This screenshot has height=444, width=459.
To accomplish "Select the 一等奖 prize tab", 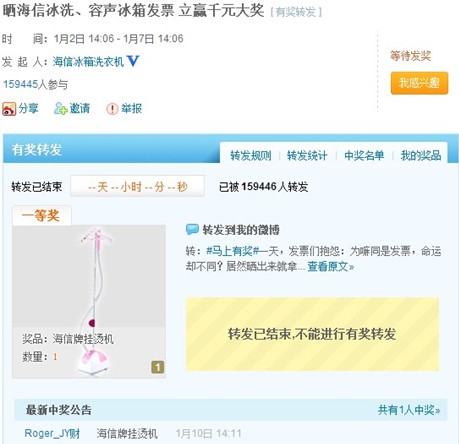I will coord(41,215).
